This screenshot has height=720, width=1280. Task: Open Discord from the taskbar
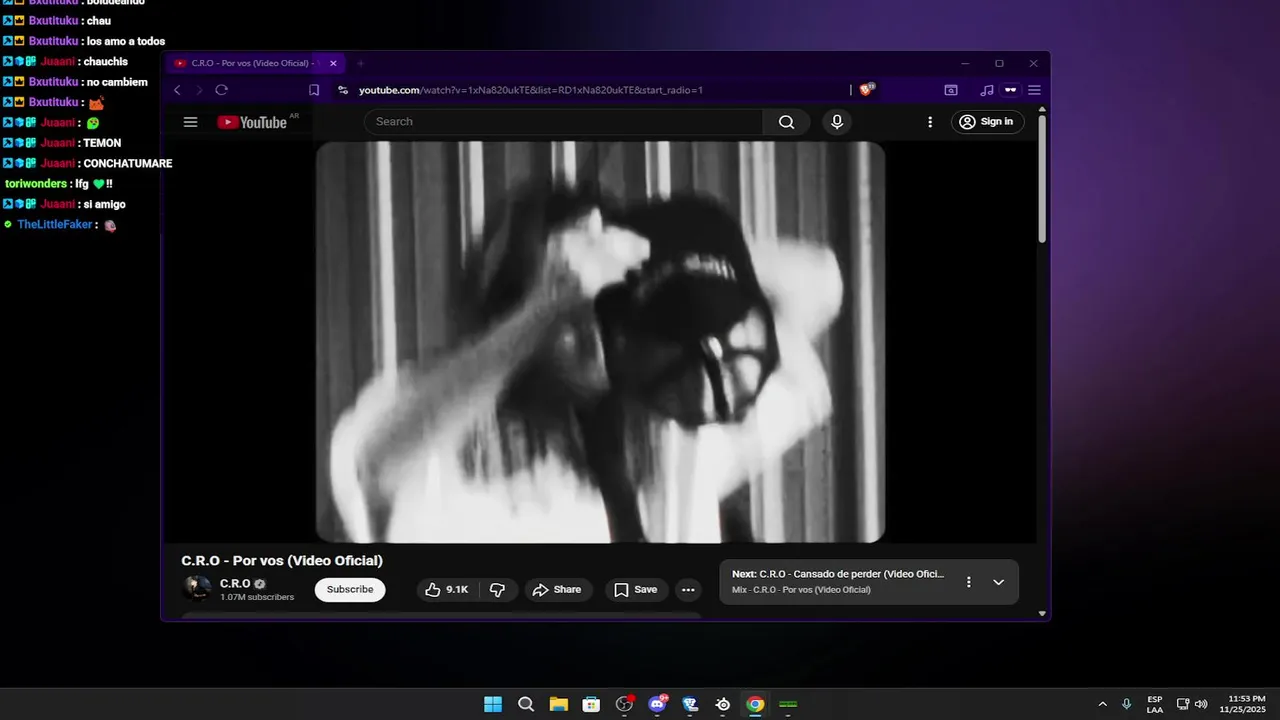click(x=657, y=704)
